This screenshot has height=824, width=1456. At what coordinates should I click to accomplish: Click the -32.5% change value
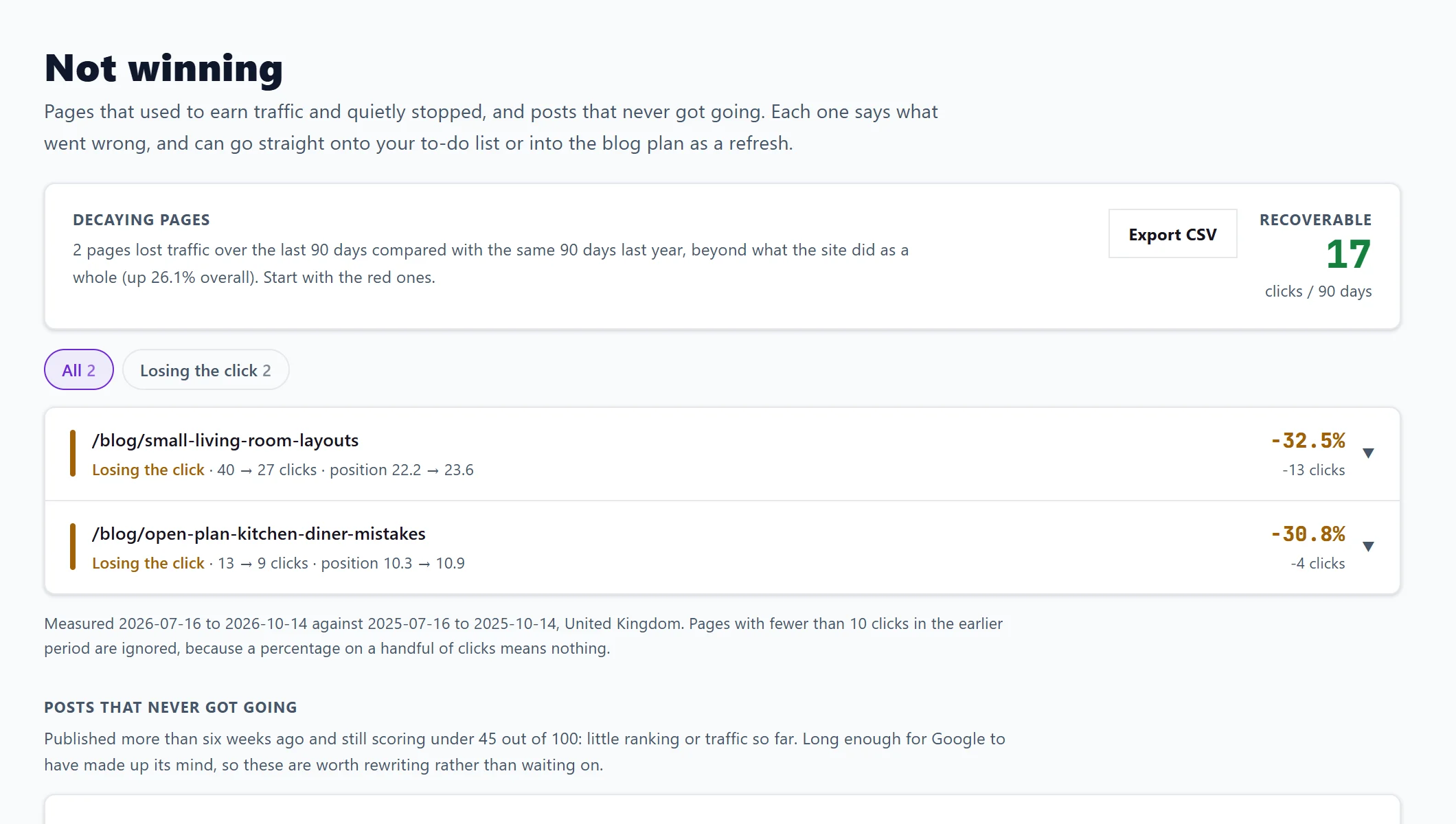(x=1308, y=440)
